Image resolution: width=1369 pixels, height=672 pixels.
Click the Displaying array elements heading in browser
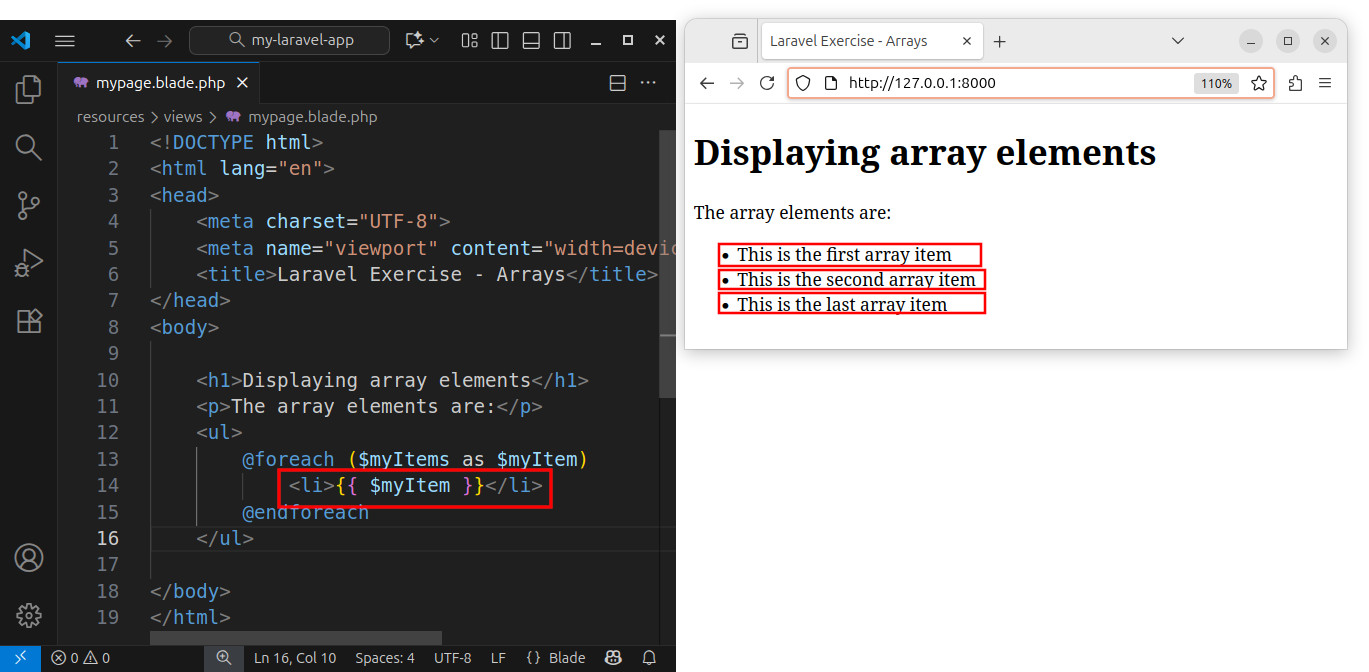(x=925, y=153)
